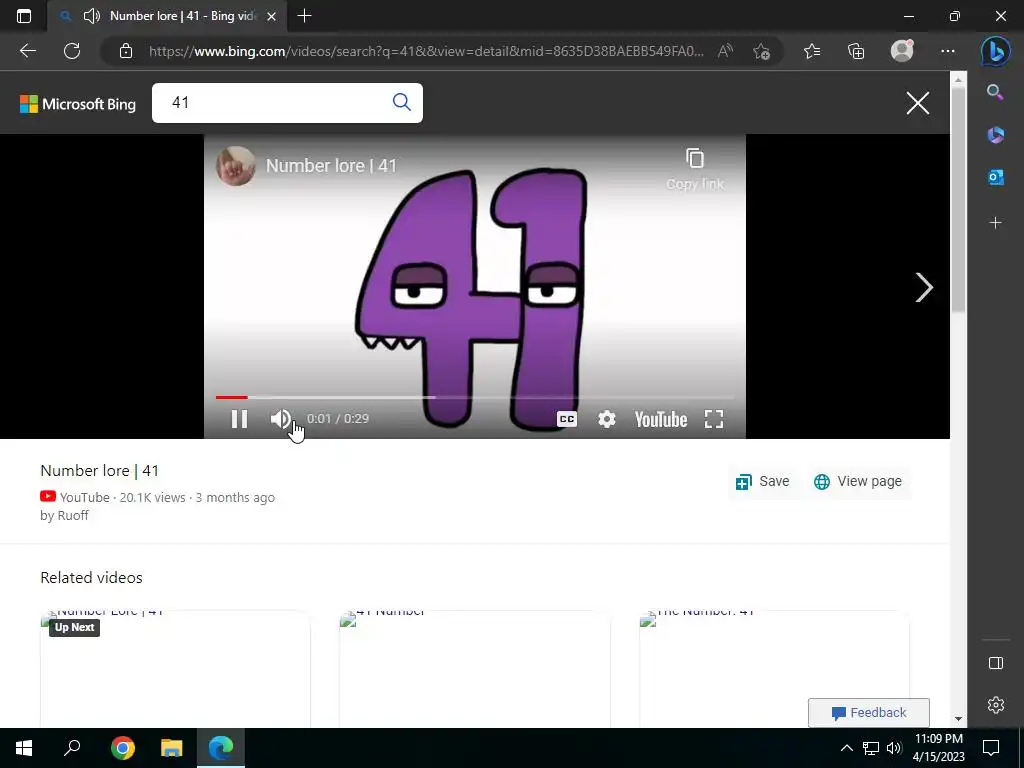Image resolution: width=1024 pixels, height=768 pixels.
Task: Open a new browser tab
Action: (x=304, y=16)
